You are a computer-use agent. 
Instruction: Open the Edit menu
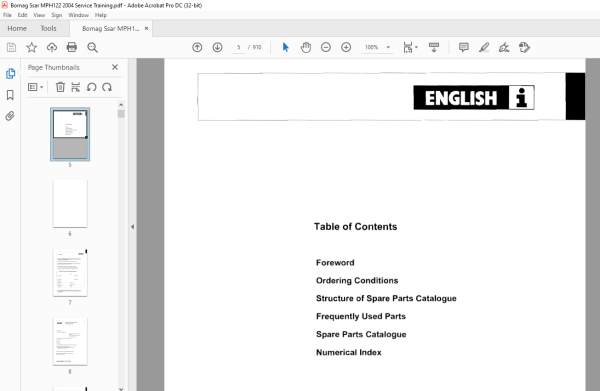(22, 15)
